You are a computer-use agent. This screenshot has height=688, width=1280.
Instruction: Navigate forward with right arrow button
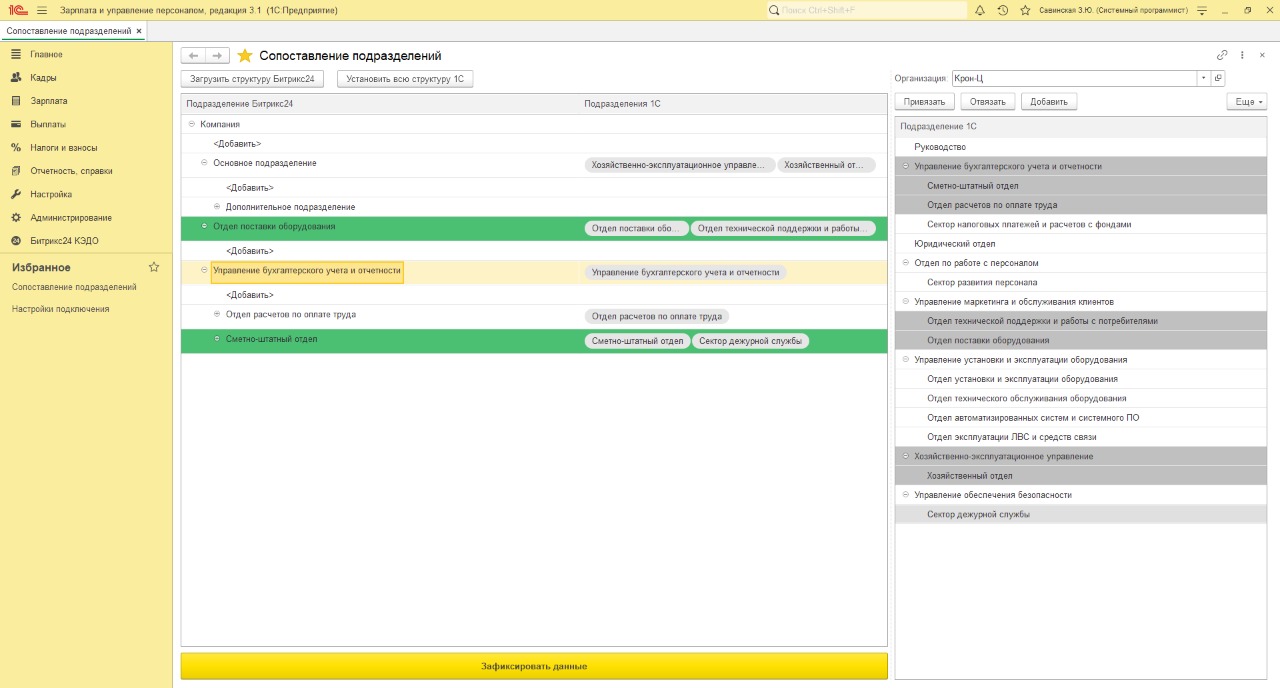[x=217, y=56]
